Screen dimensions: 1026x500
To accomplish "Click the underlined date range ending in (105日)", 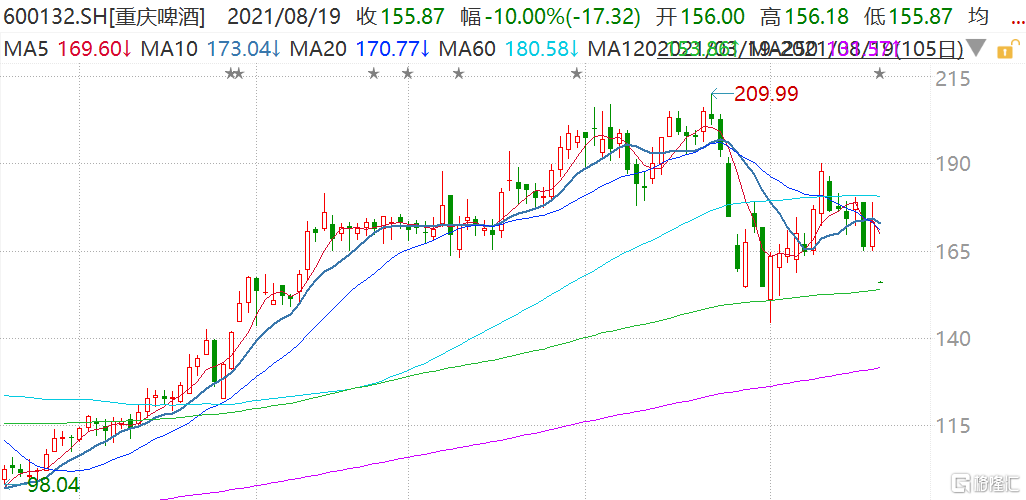I will pyautogui.click(x=811, y=49).
